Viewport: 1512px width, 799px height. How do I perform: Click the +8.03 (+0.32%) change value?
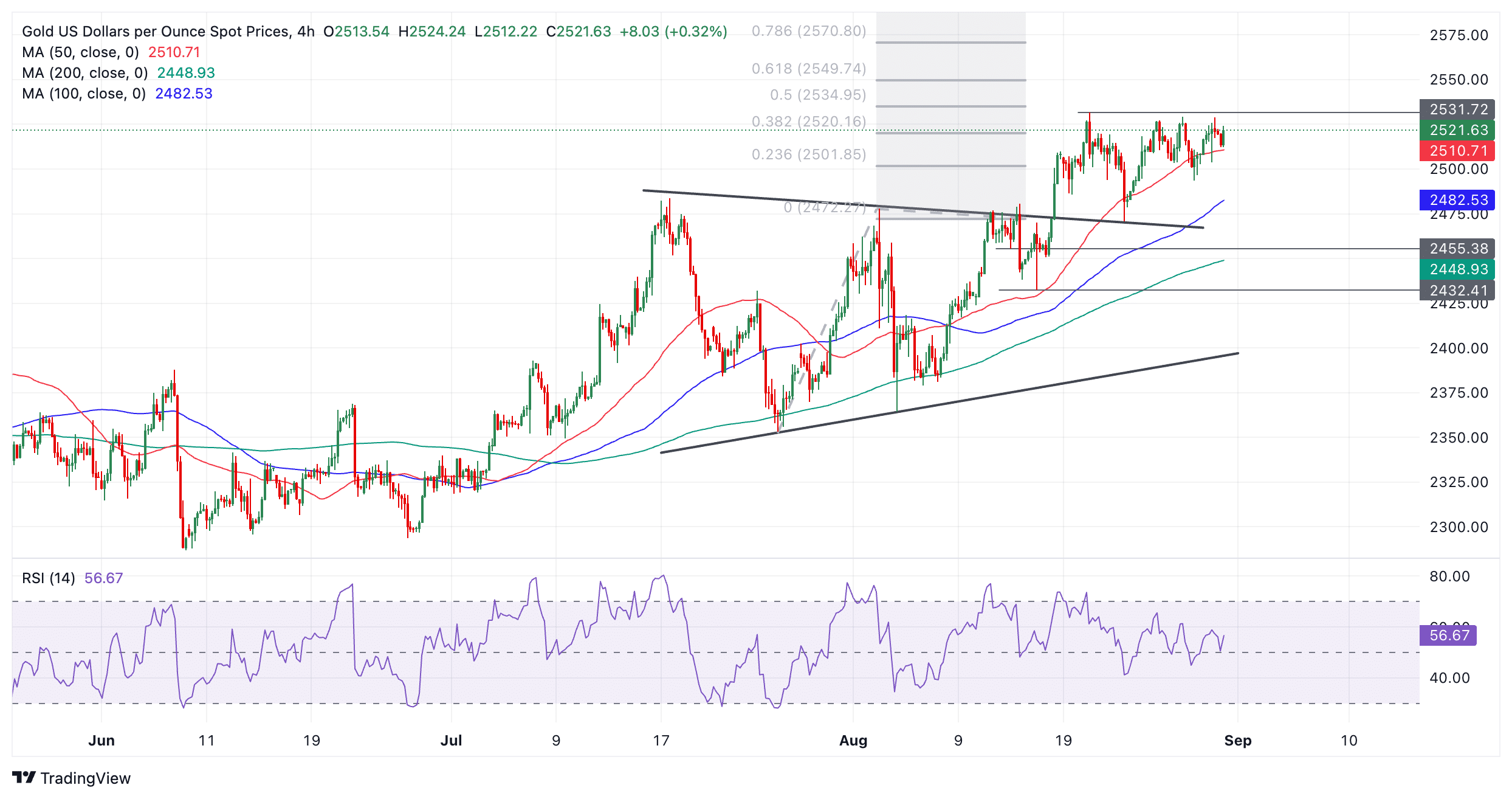673,32
